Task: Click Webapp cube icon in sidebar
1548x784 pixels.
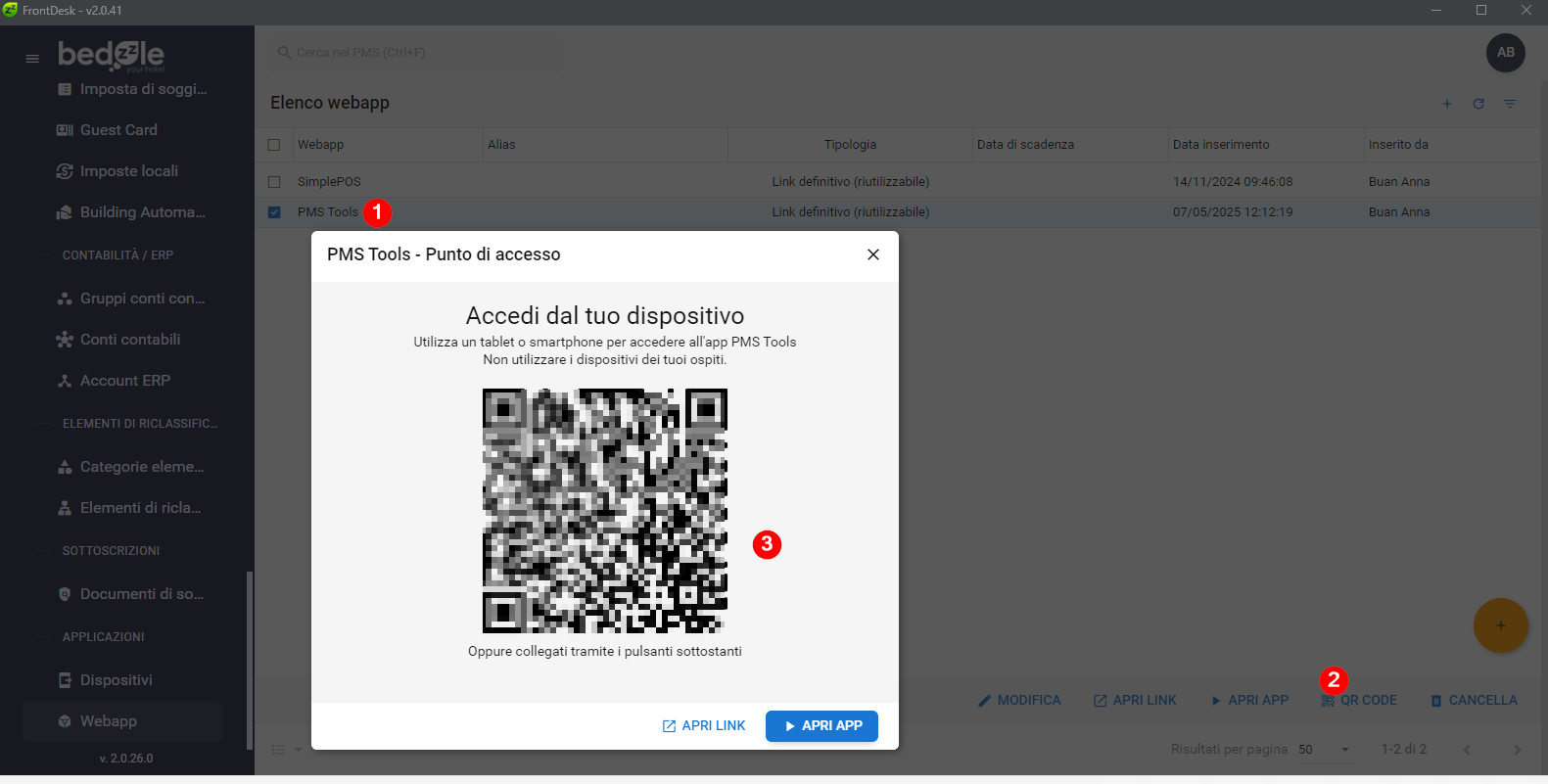Action: [65, 721]
